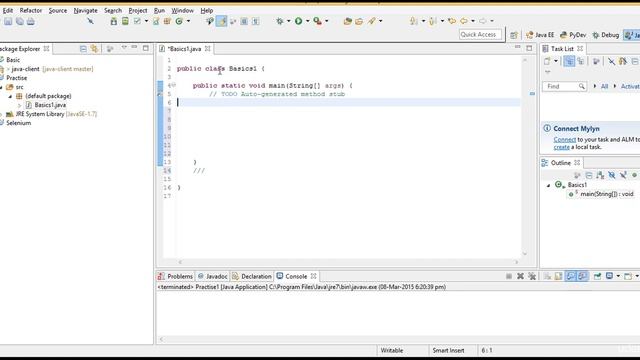Click the Pin Console icon
The image size is (640, 360).
[x=597, y=276]
